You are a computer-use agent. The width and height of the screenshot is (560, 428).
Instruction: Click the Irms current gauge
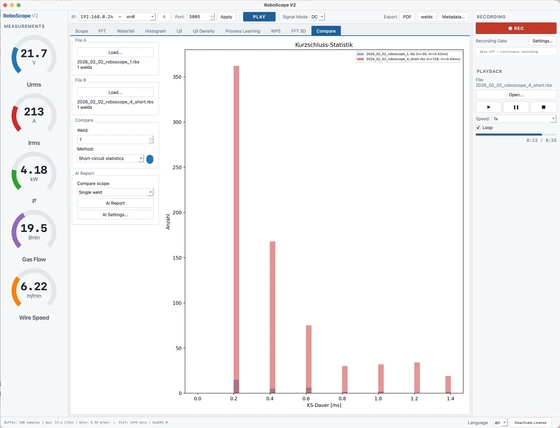point(34,115)
